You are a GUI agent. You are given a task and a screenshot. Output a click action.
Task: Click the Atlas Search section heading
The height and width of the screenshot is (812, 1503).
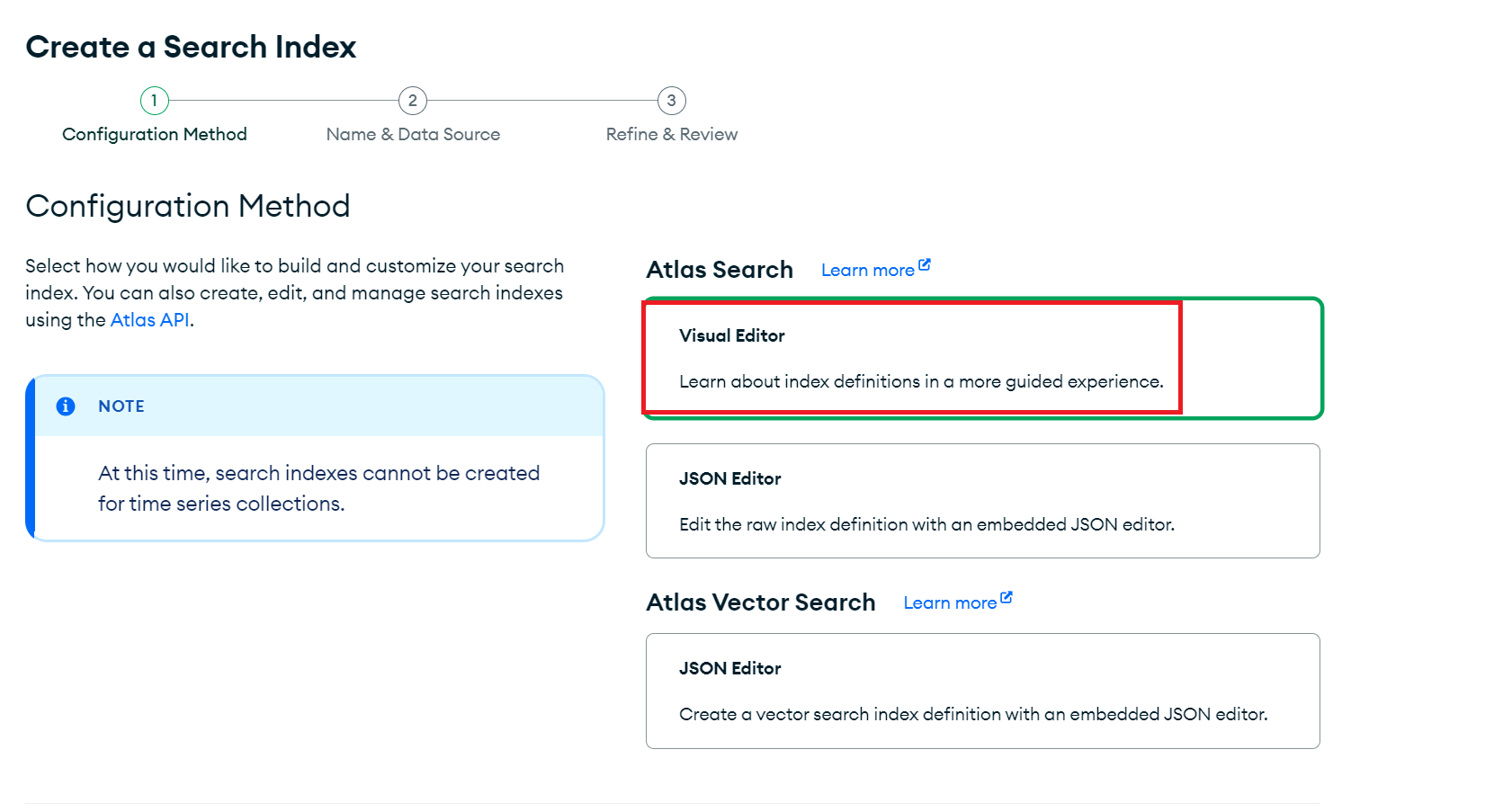720,270
